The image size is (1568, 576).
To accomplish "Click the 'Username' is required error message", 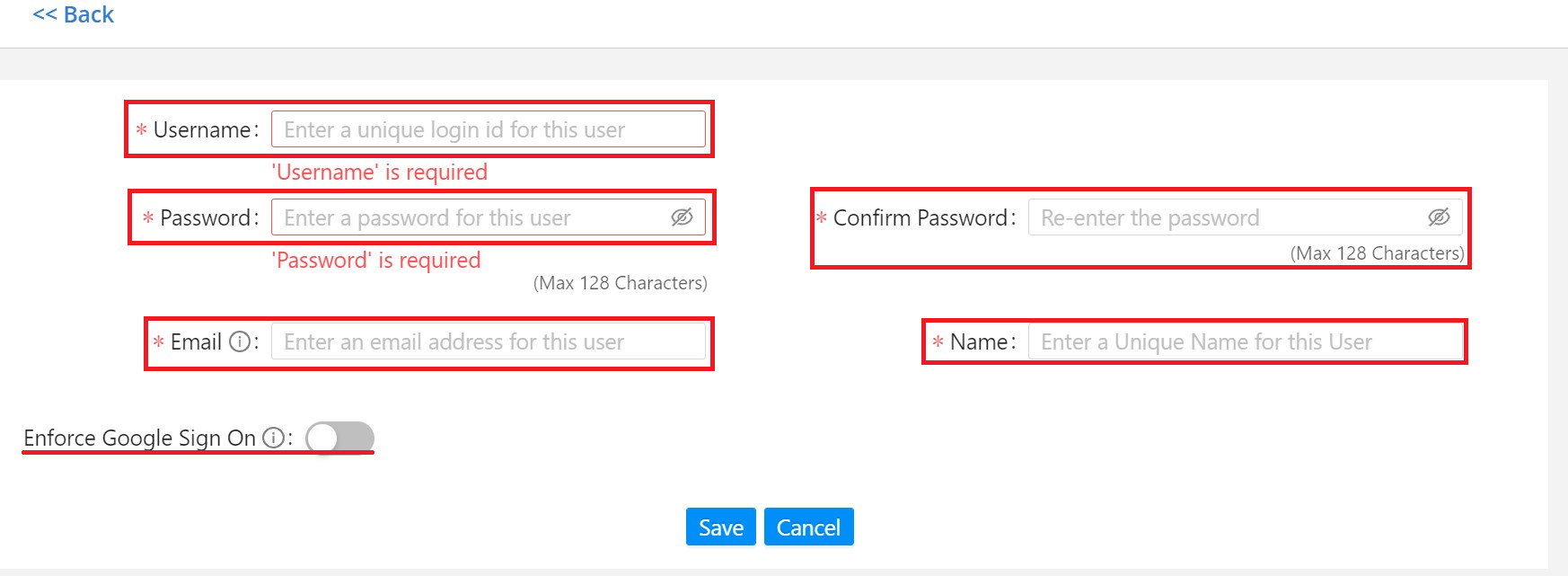I will pos(380,172).
